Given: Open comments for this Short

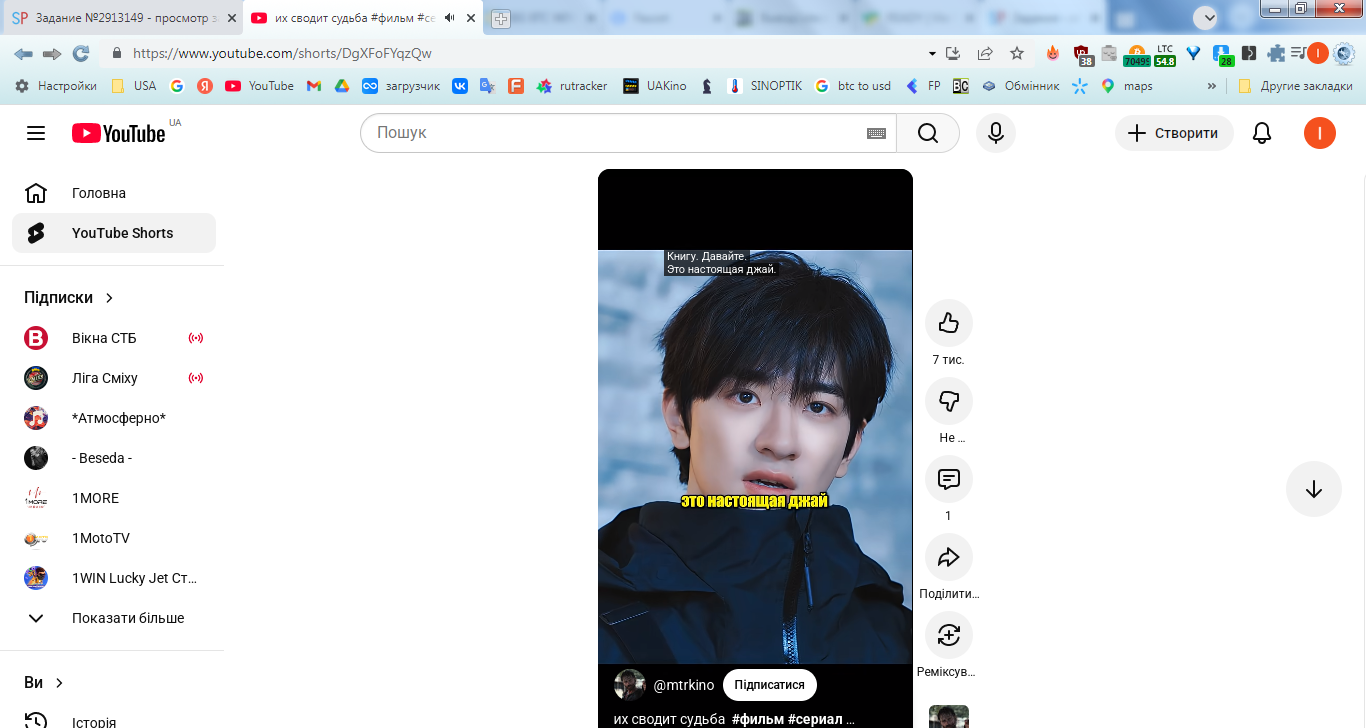Looking at the screenshot, I should coord(949,479).
